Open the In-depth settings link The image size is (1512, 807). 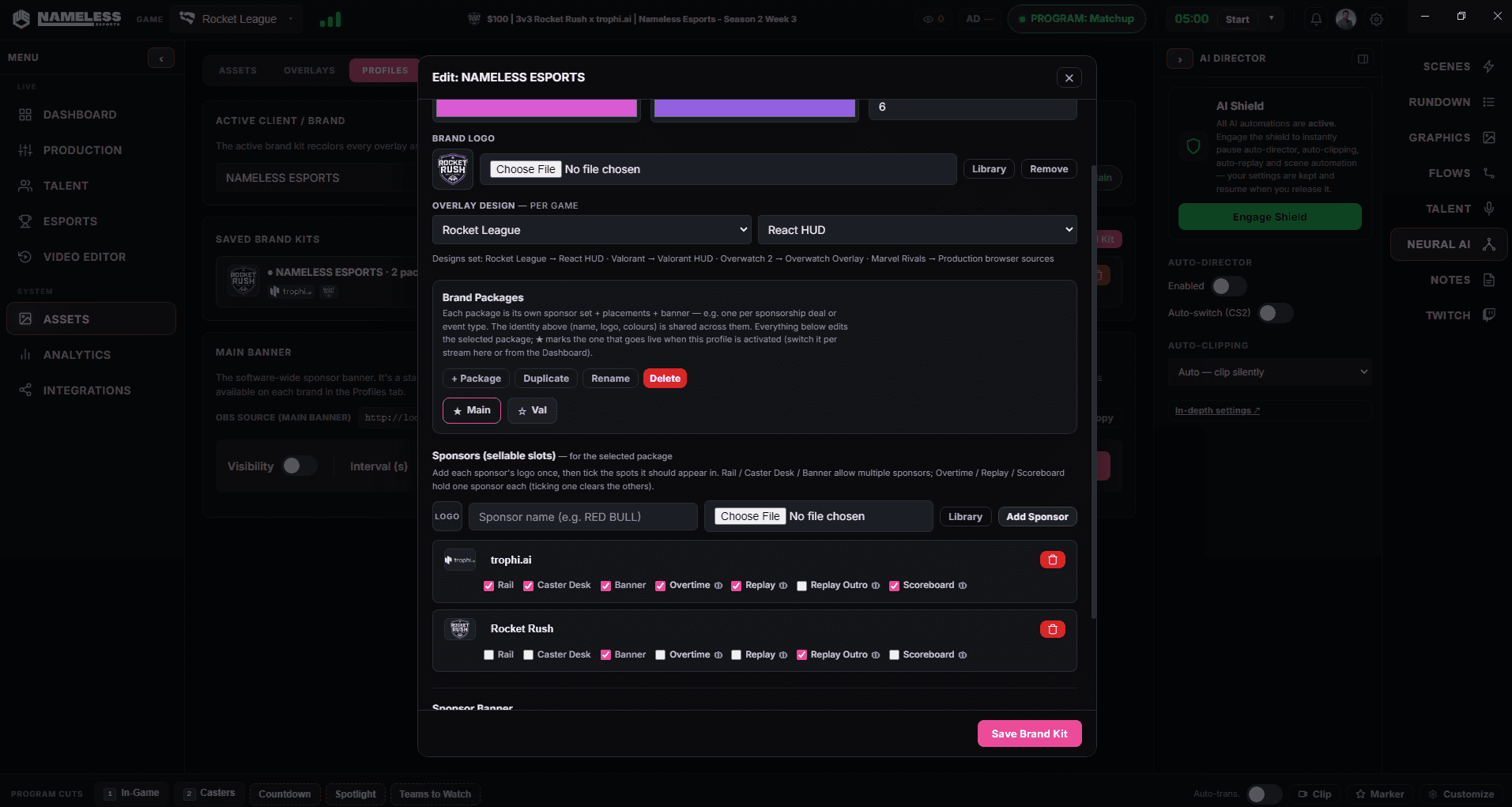[x=1217, y=411]
